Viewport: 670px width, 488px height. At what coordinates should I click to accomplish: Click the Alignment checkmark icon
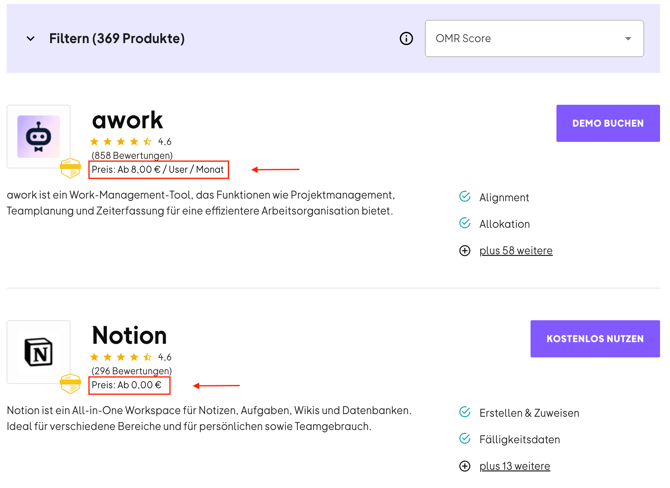[x=465, y=197]
